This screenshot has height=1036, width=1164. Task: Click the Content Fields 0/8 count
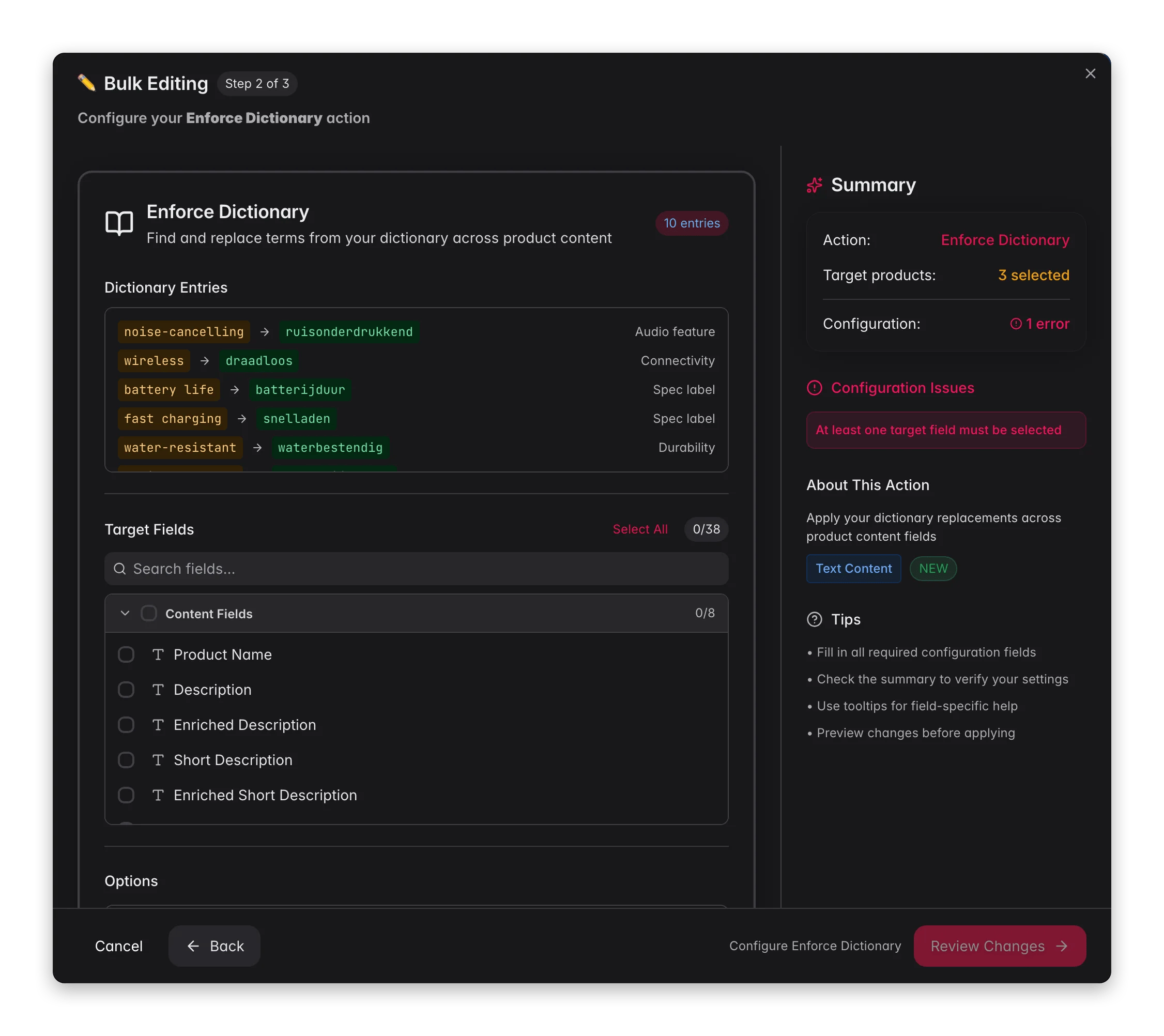[704, 613]
